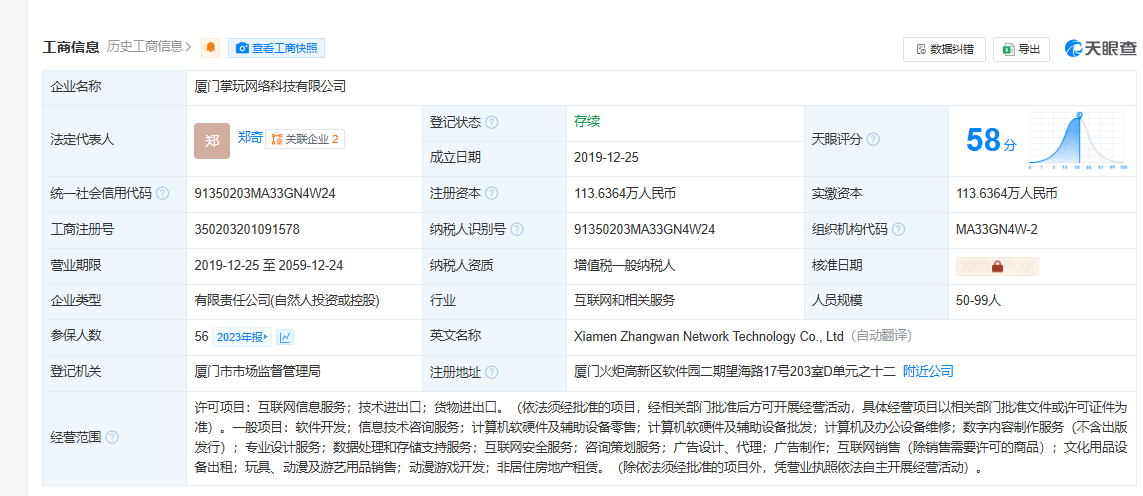The height and width of the screenshot is (496, 1143).
Task: Open 历史工商信息 link
Action: coord(149,47)
